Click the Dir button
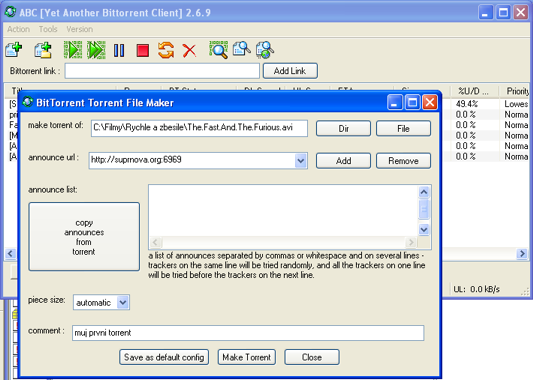Viewport: 533px width, 380px height. [343, 128]
